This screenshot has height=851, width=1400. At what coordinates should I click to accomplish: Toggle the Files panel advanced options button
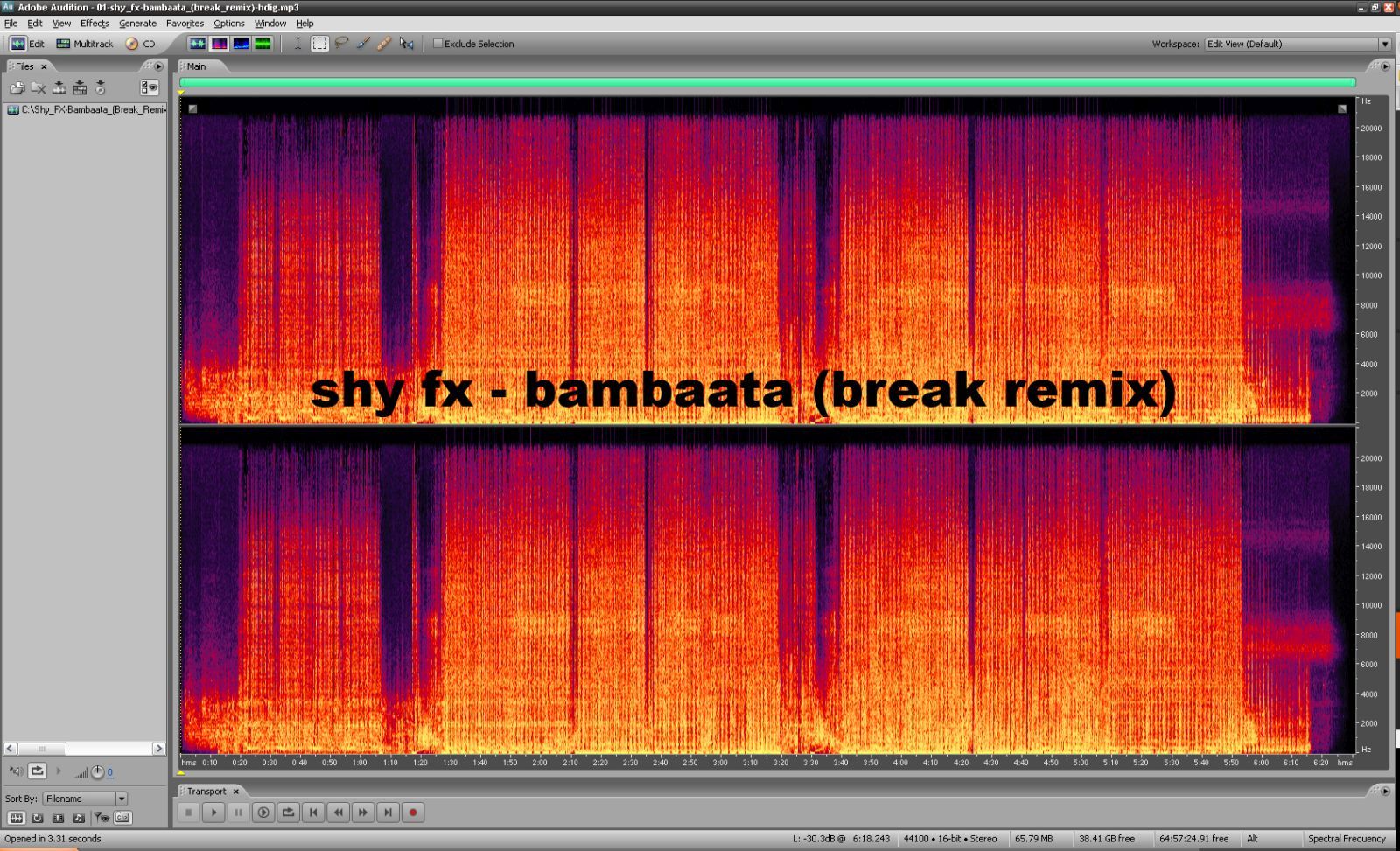tap(150, 87)
